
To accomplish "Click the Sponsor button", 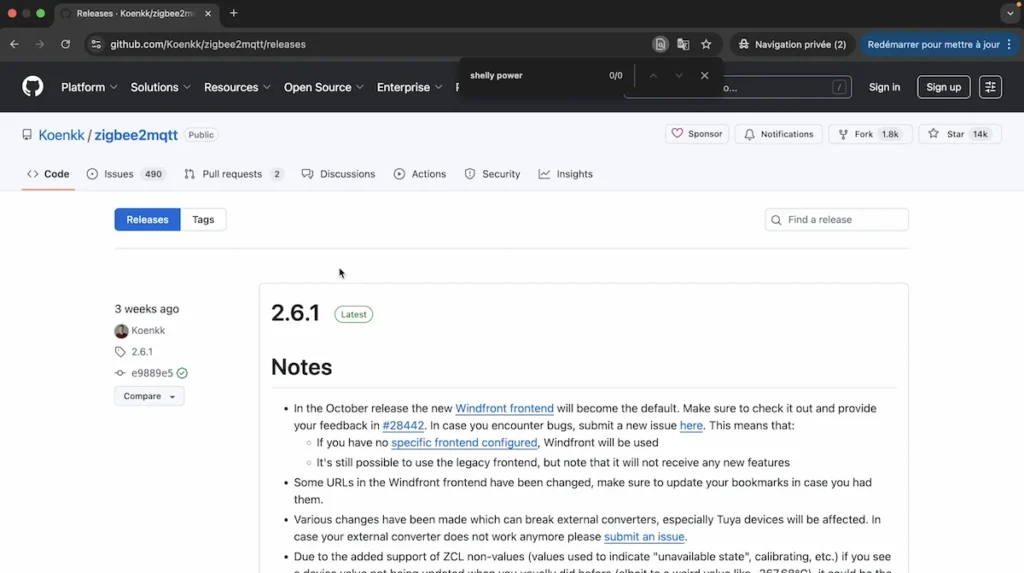I will [x=697, y=134].
